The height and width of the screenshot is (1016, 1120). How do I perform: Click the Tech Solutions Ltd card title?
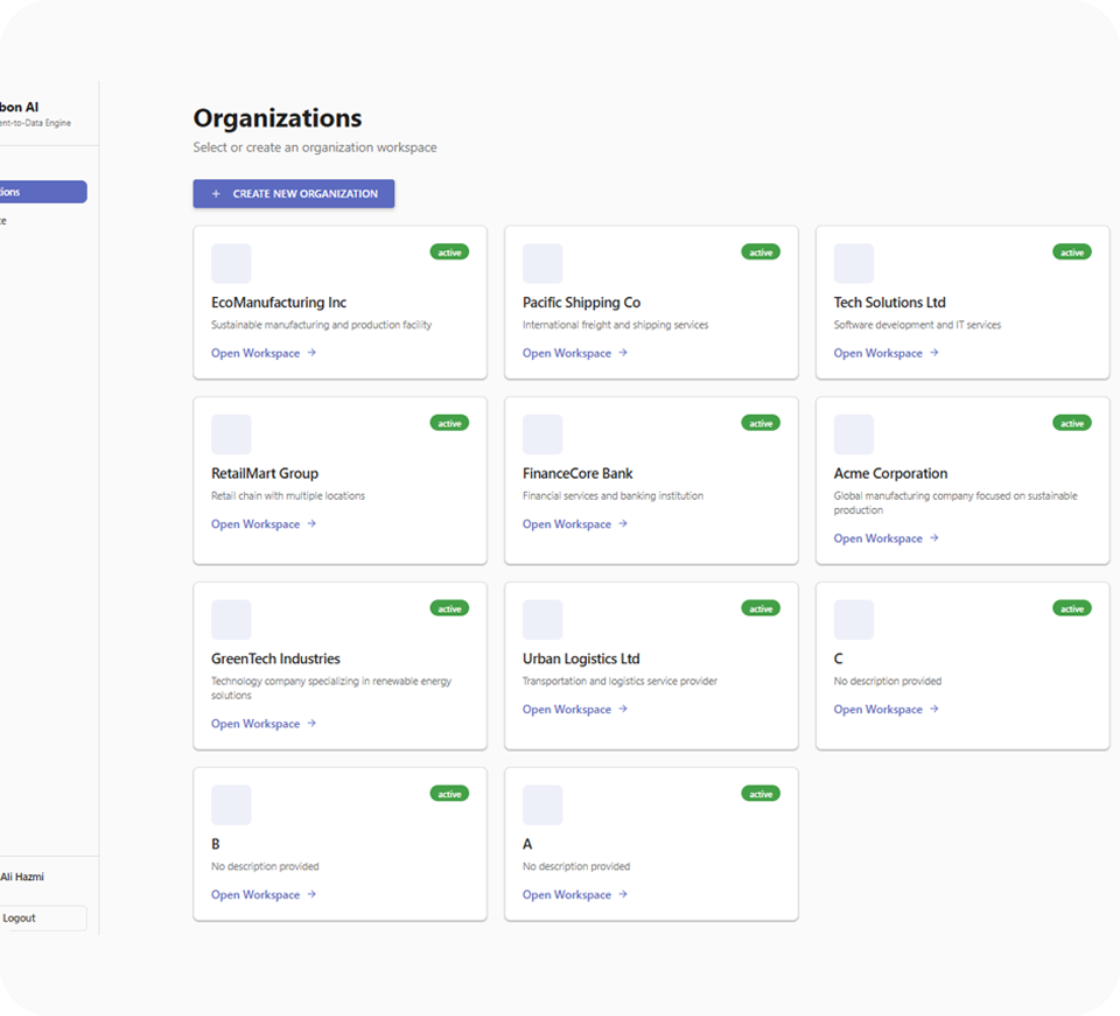(x=889, y=303)
